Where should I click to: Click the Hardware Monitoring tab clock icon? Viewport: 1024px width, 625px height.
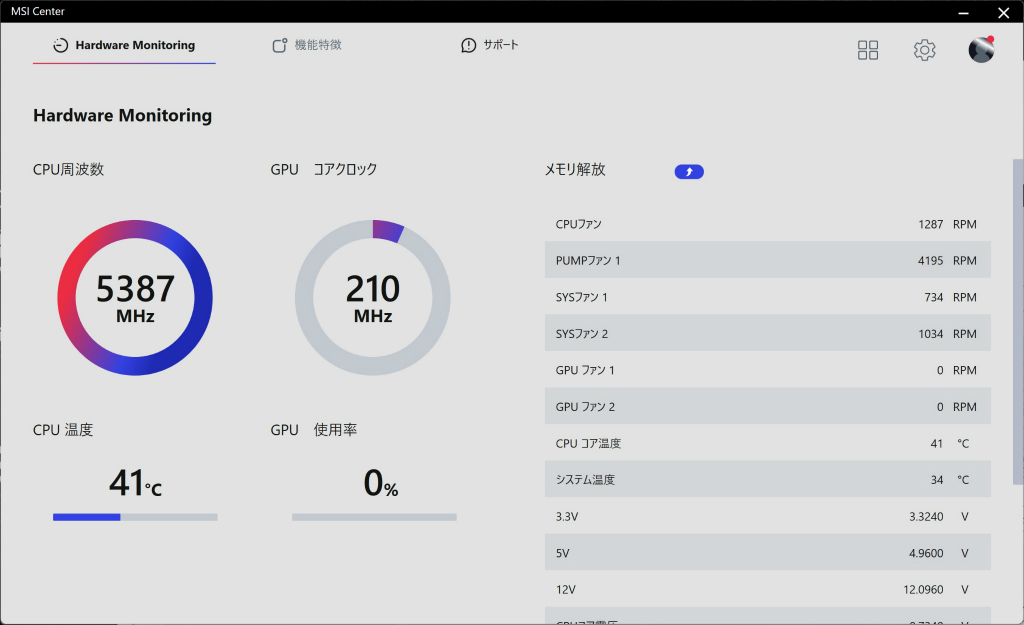pyautogui.click(x=61, y=45)
